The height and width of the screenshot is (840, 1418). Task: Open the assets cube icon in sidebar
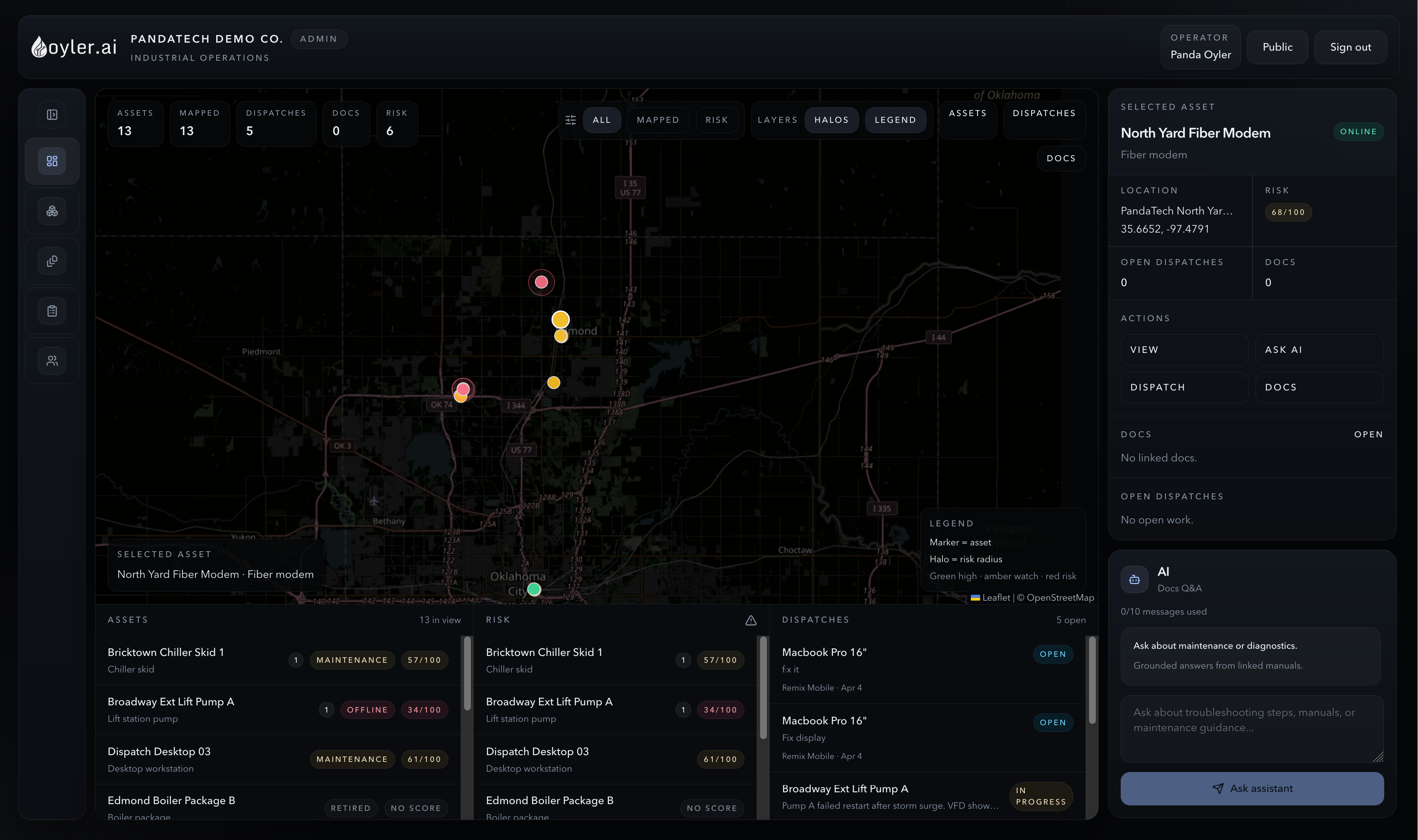[52, 211]
